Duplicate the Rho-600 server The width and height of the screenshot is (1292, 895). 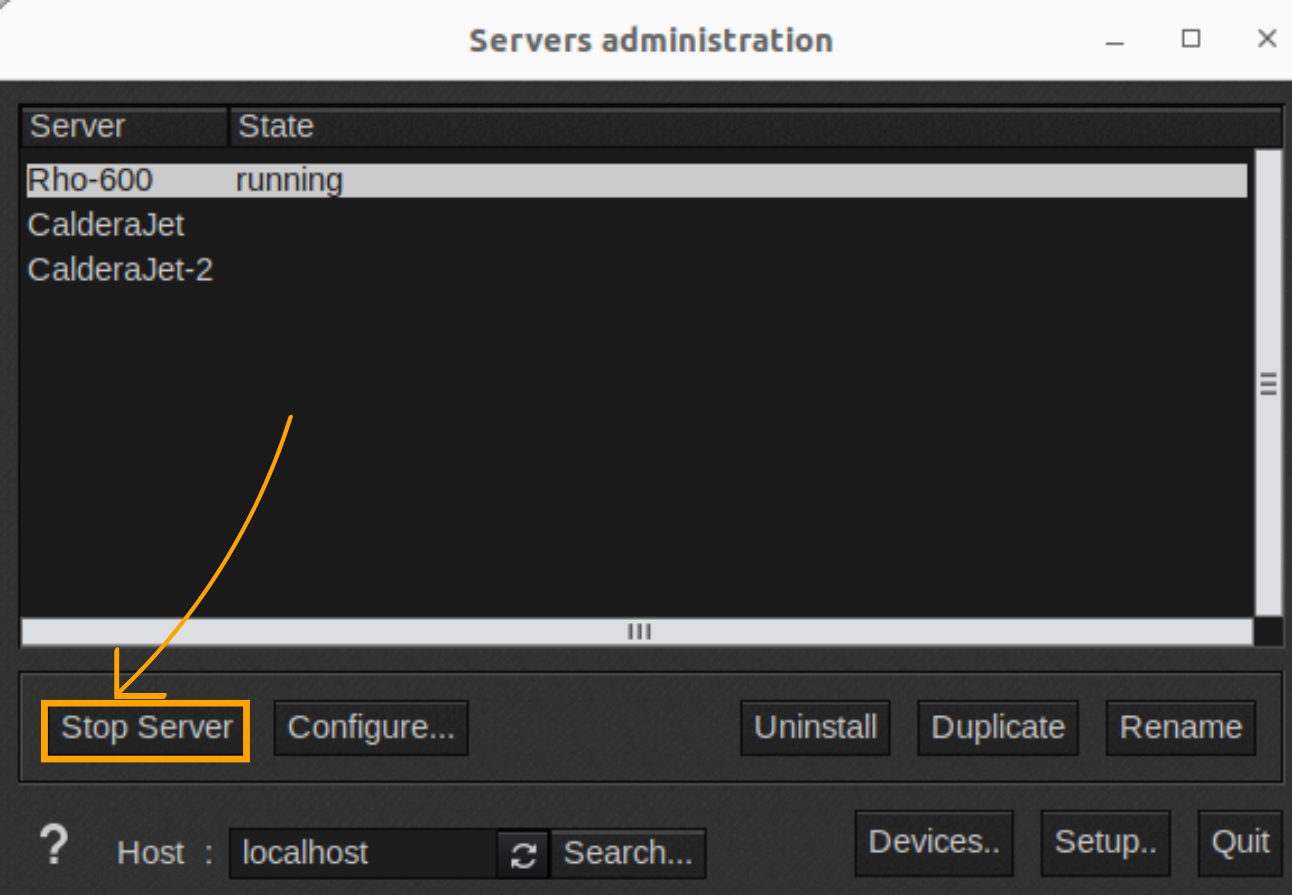(x=997, y=728)
